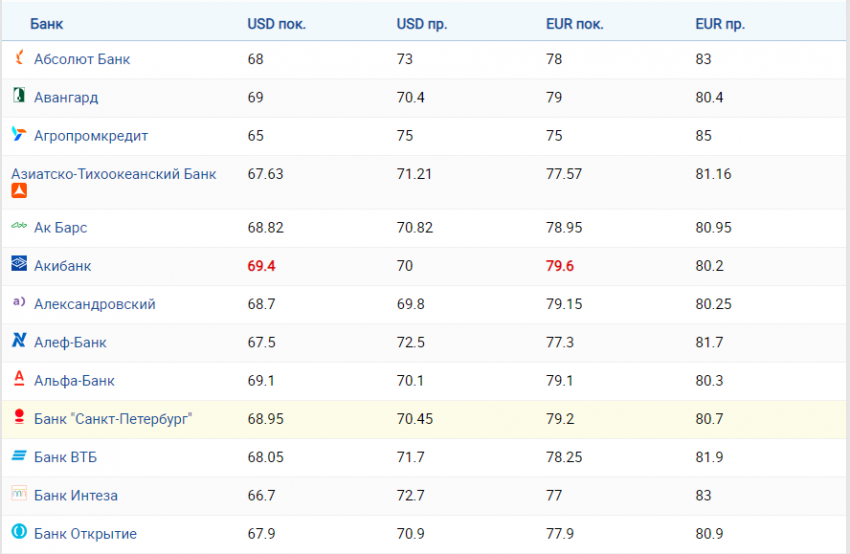Click the Александровский bank logo icon
The width and height of the screenshot is (850, 554).
point(19,301)
